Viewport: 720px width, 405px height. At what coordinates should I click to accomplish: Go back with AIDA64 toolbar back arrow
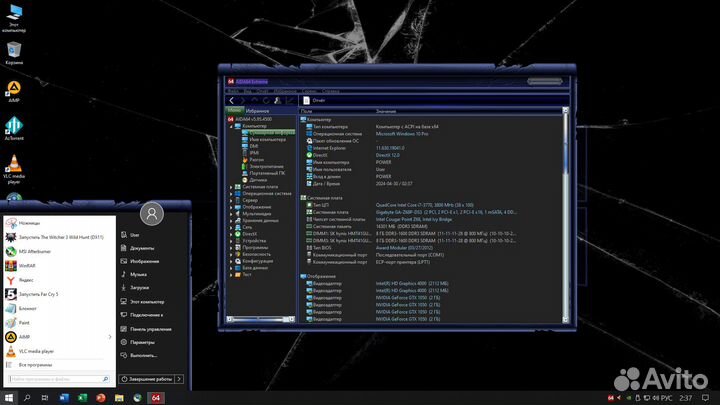tap(231, 100)
